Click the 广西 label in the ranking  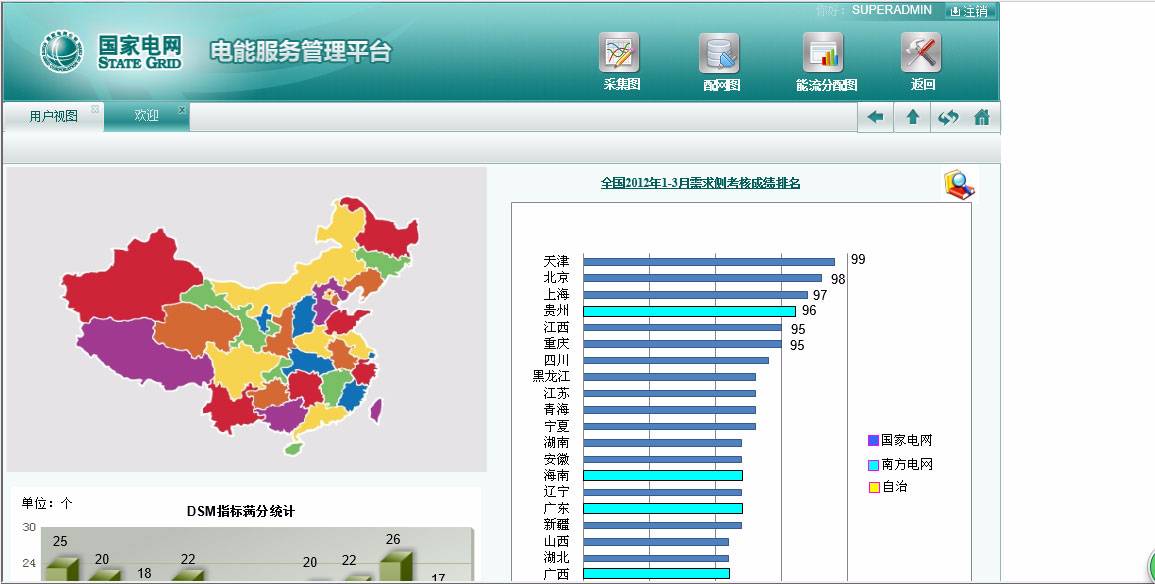(556, 574)
